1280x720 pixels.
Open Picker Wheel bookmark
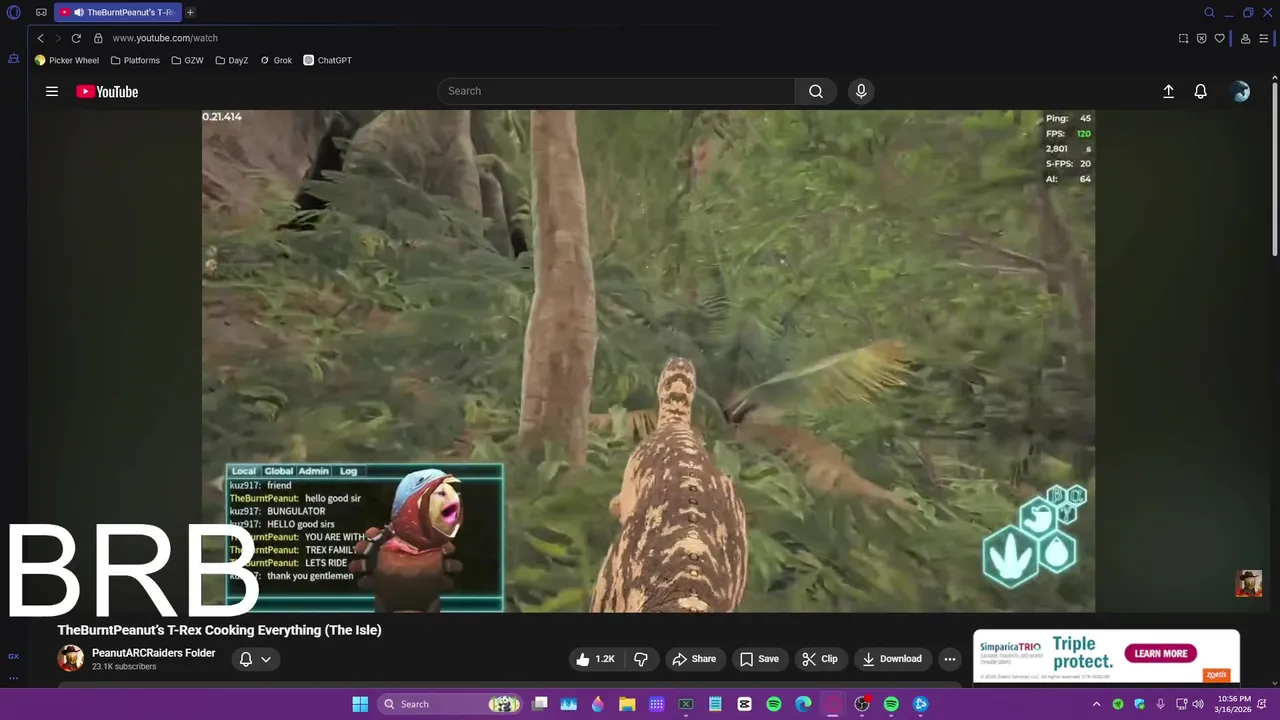point(67,60)
